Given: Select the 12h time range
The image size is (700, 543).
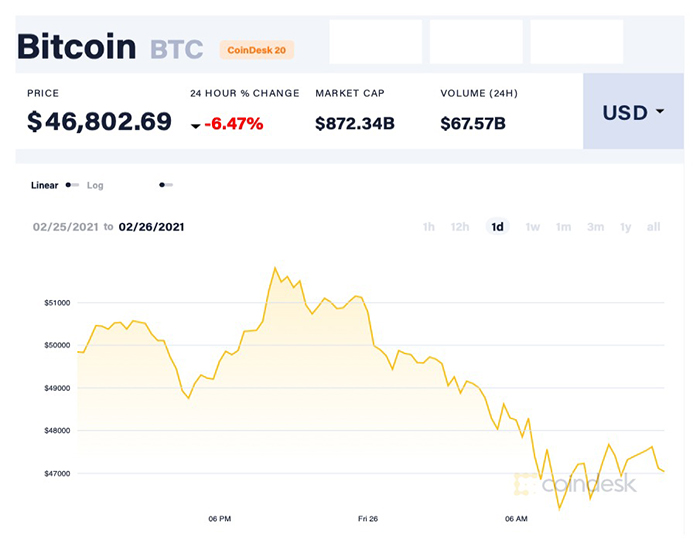Looking at the screenshot, I should [460, 227].
